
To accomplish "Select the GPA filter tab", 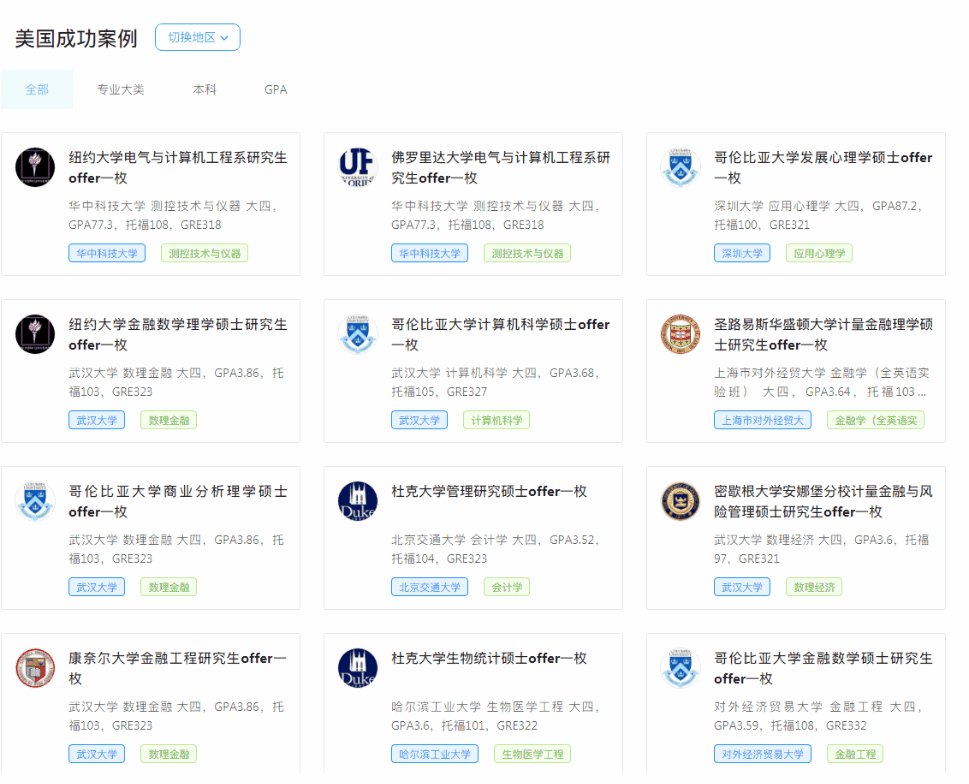I will point(275,90).
